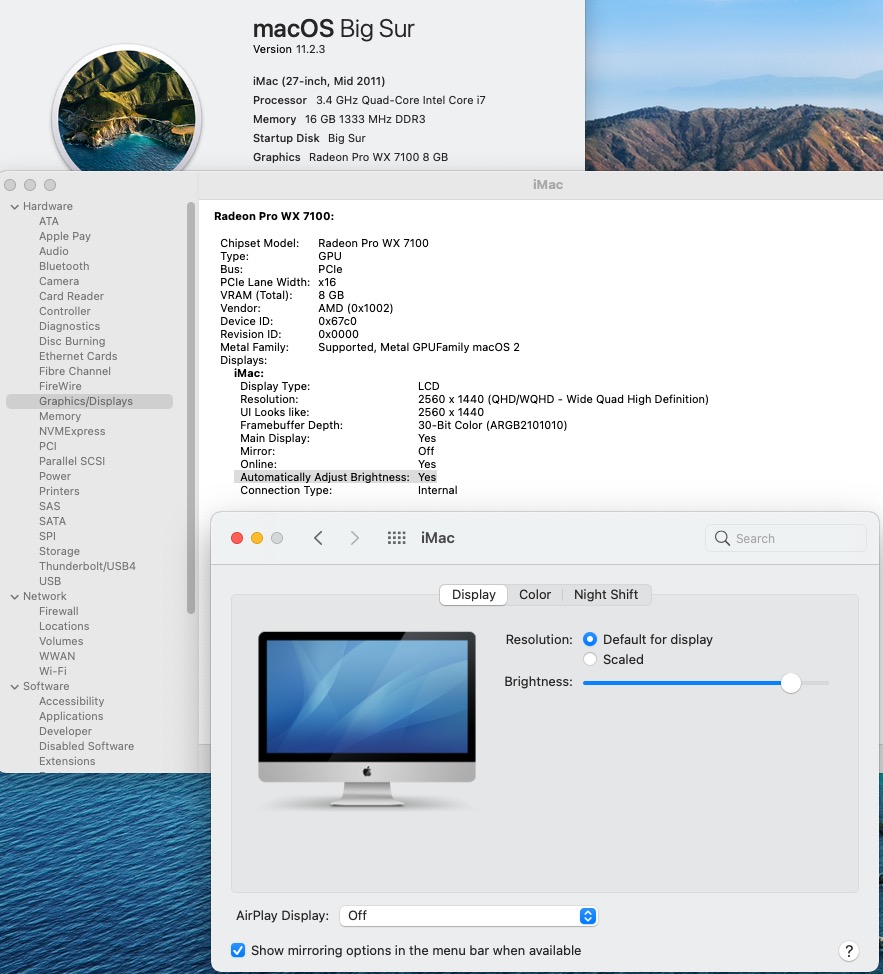
Task: Select Wi-Fi under Network
Action: tap(53, 671)
